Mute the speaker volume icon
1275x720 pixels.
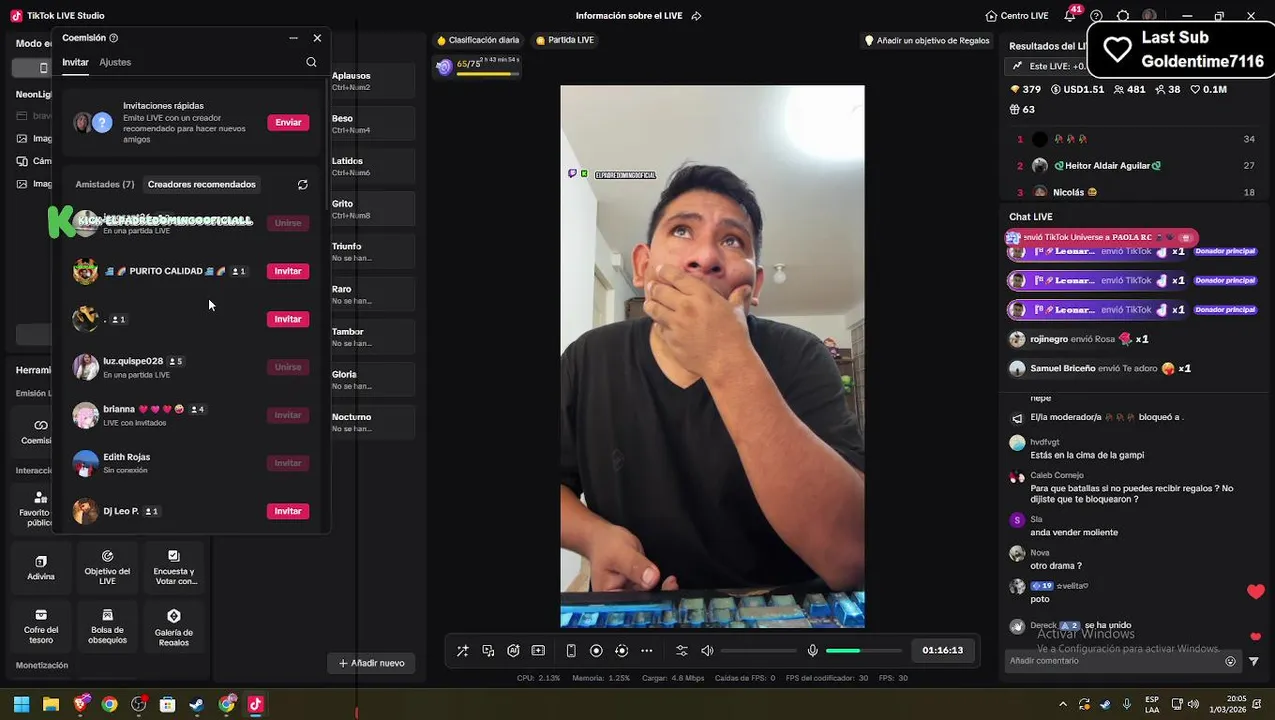click(x=707, y=650)
